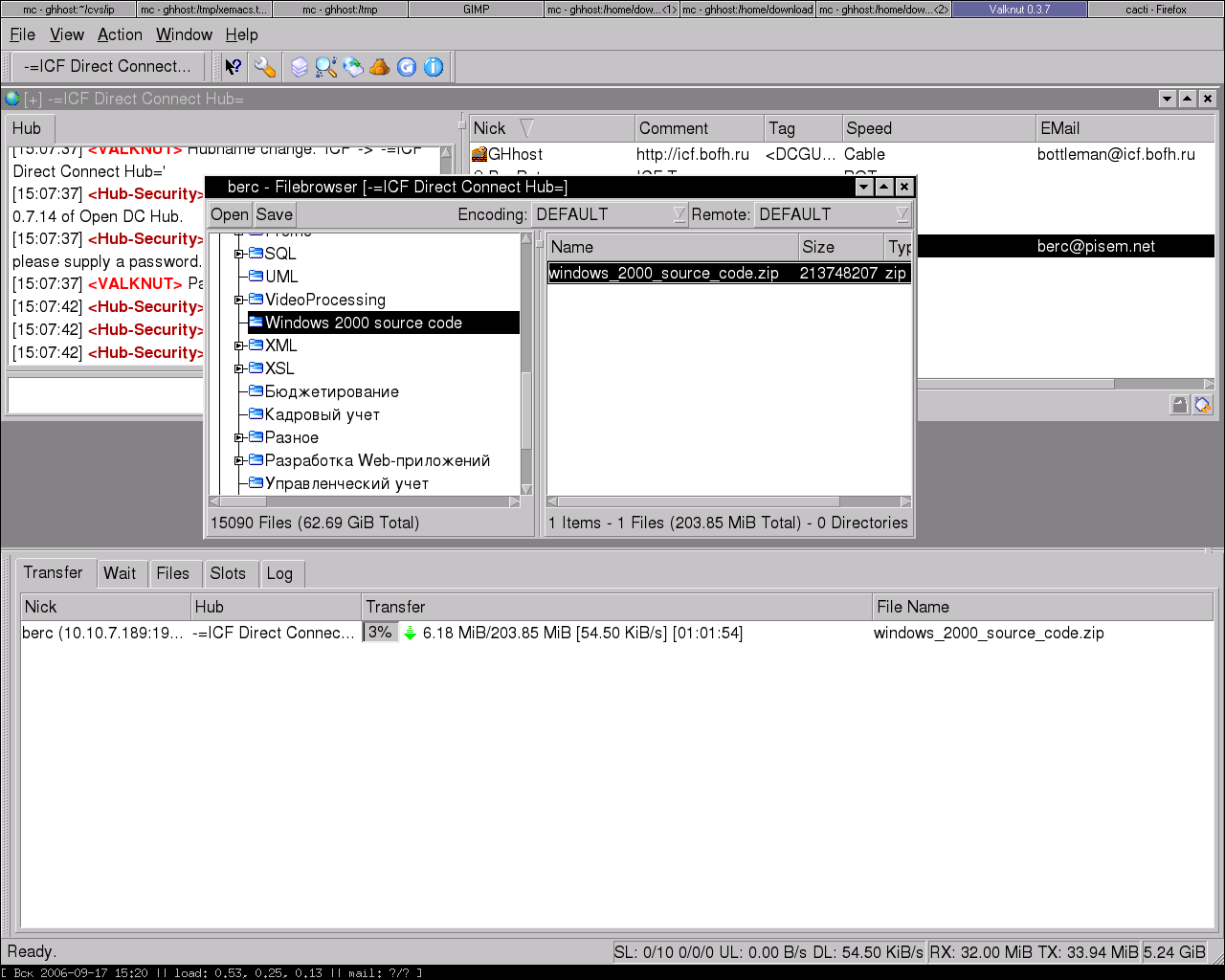1225x980 pixels.
Task: Click the XSL folder icon
Action: pos(256,368)
